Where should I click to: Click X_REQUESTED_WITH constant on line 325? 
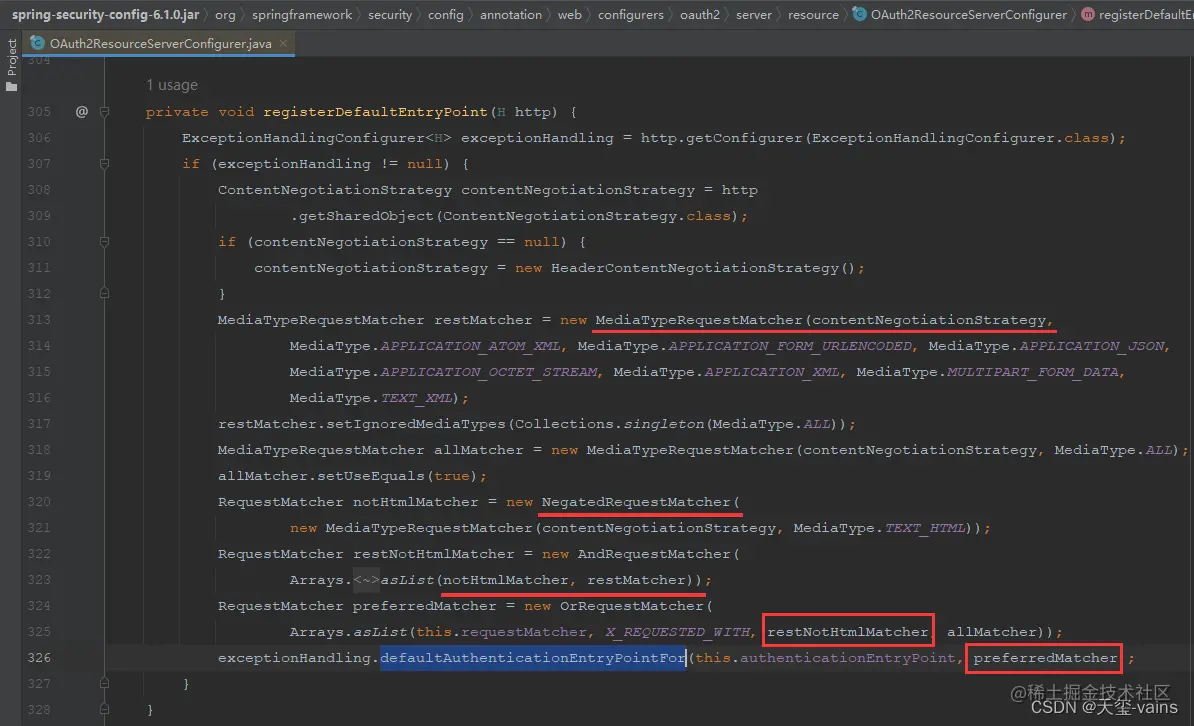click(677, 632)
